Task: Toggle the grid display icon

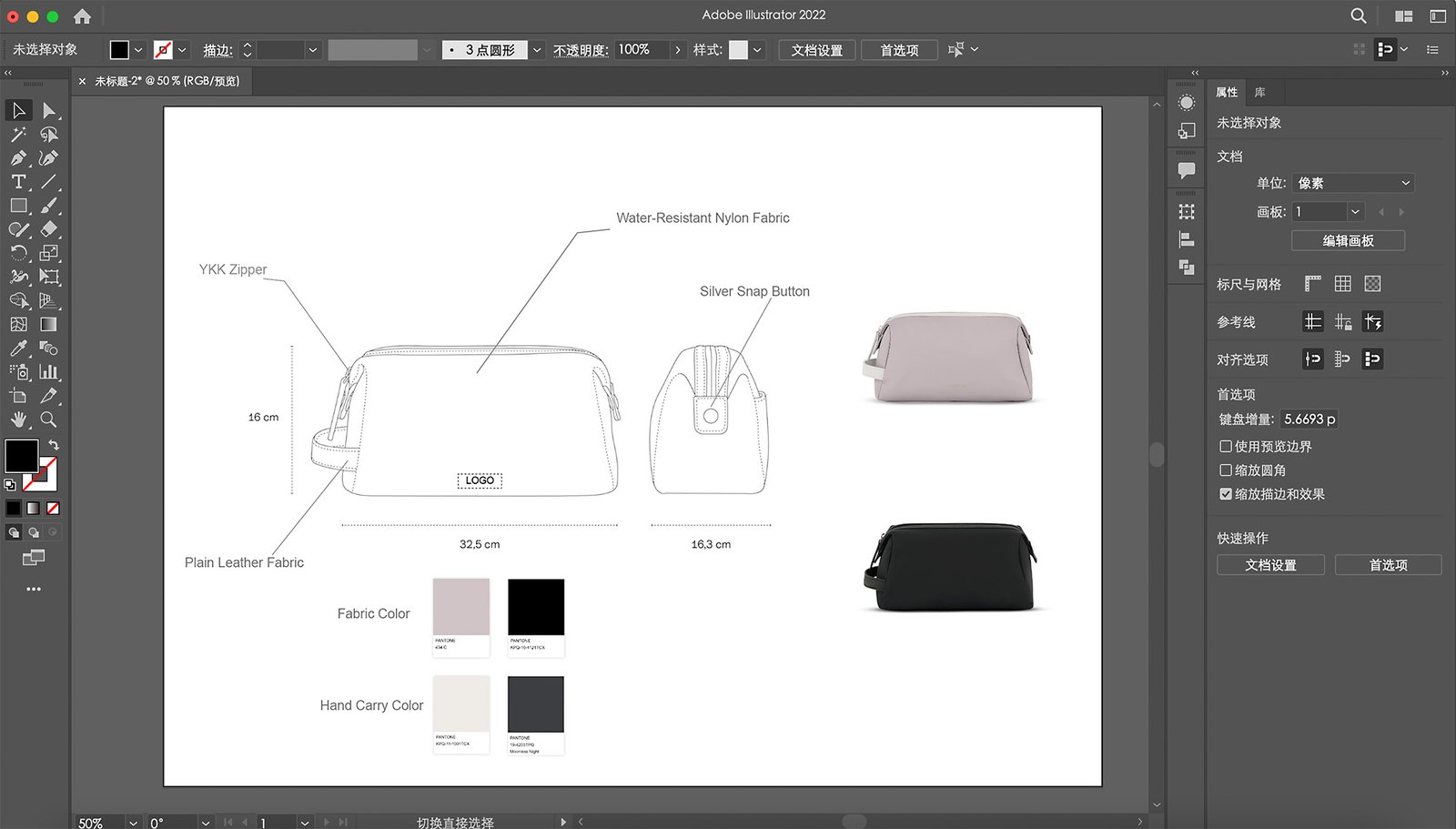Action: pos(1342,284)
